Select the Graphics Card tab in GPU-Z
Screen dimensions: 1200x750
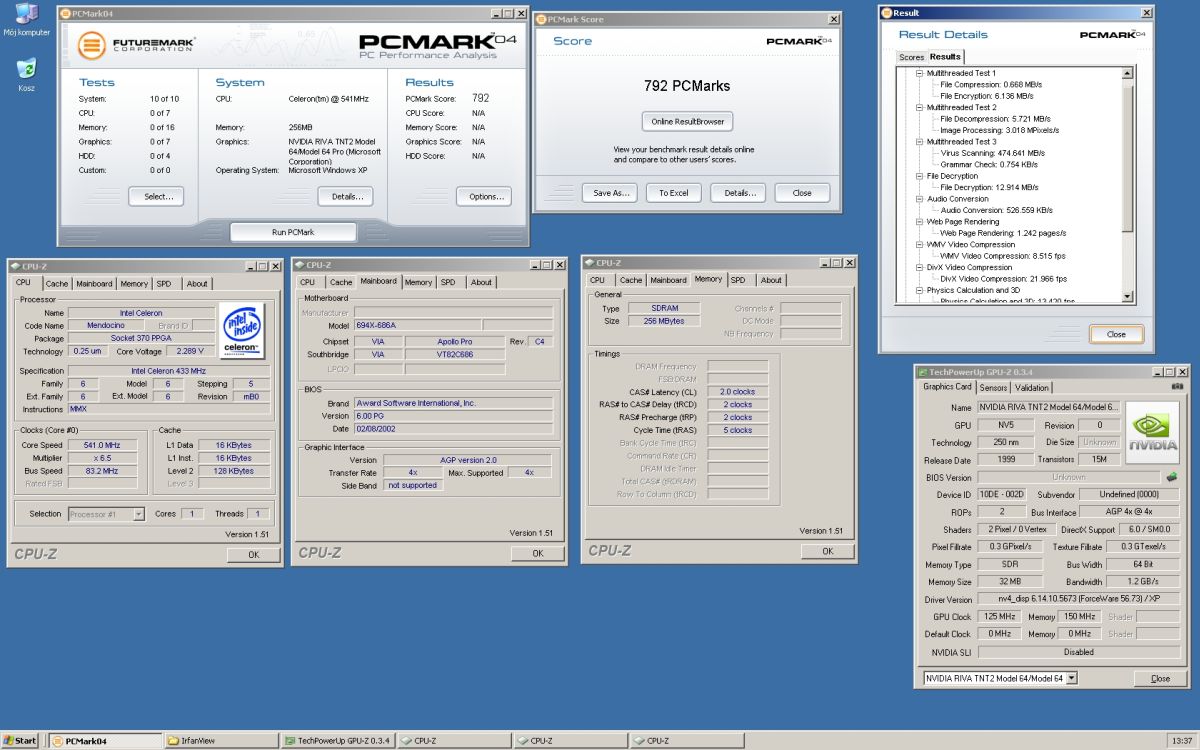point(947,387)
